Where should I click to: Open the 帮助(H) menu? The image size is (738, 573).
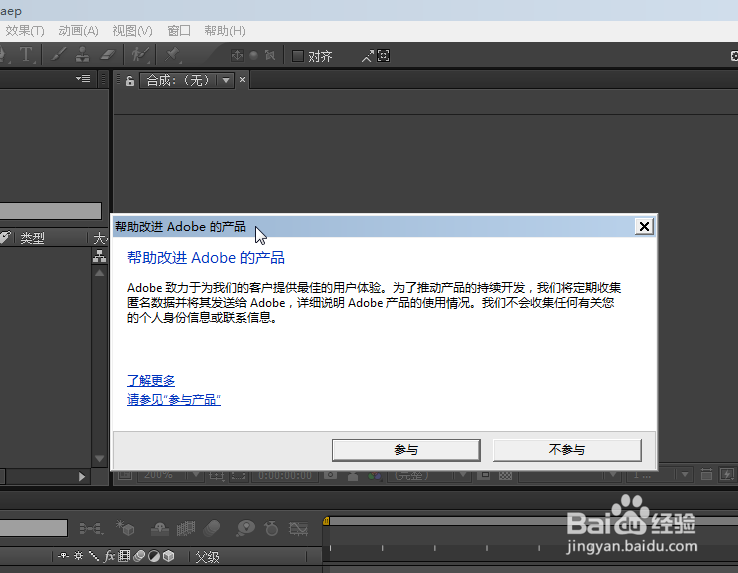225,31
